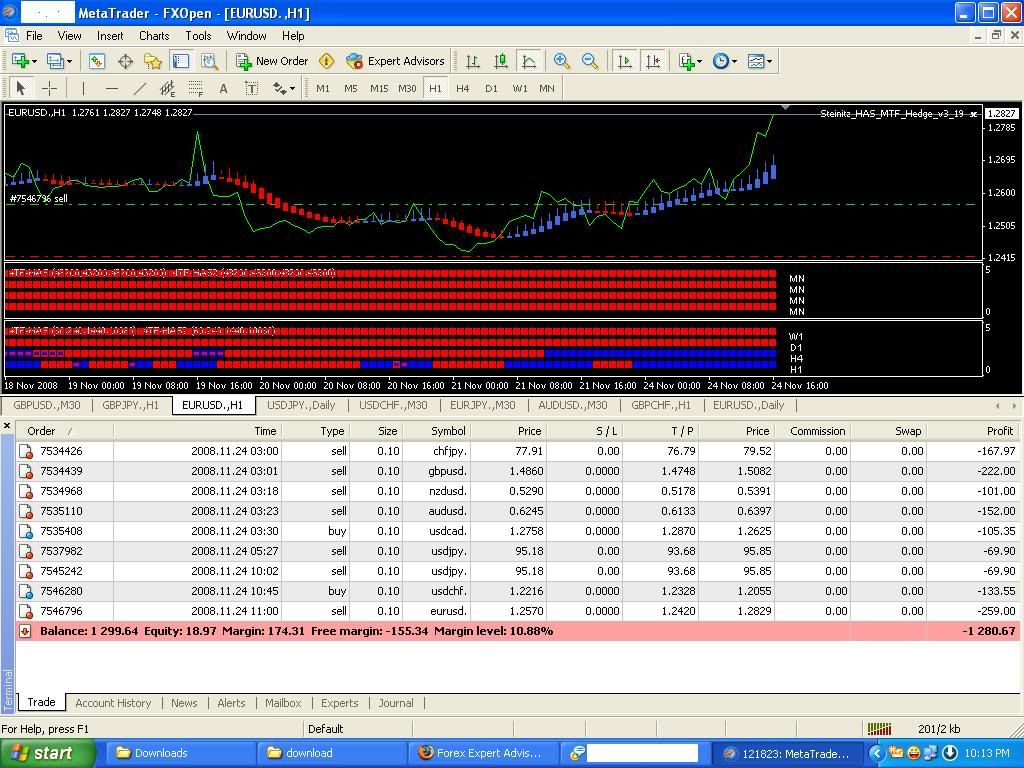This screenshot has height=768, width=1024.
Task: Switch to the USDJPY.,Daily chart tab
Action: [301, 405]
